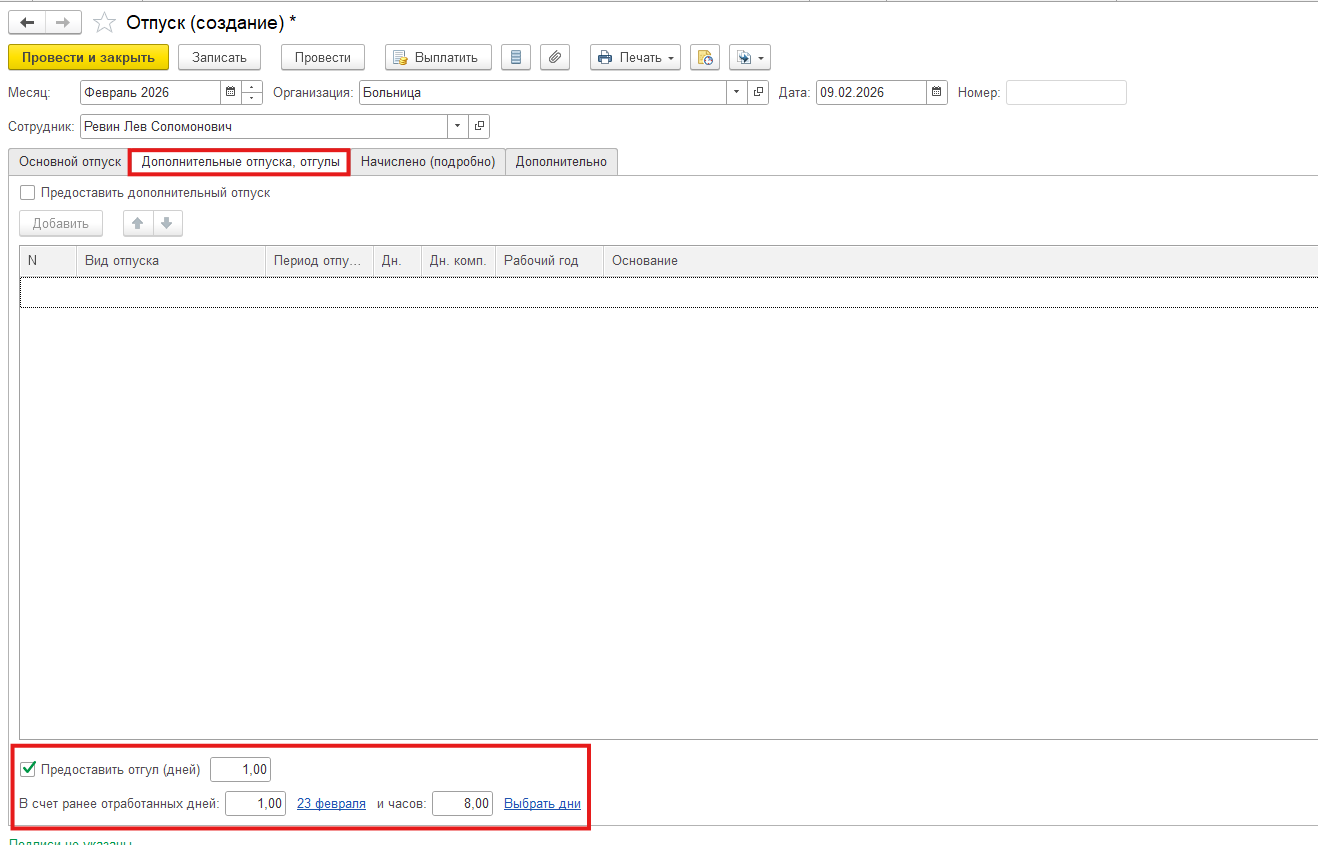Click the Дн. column header

397,261
